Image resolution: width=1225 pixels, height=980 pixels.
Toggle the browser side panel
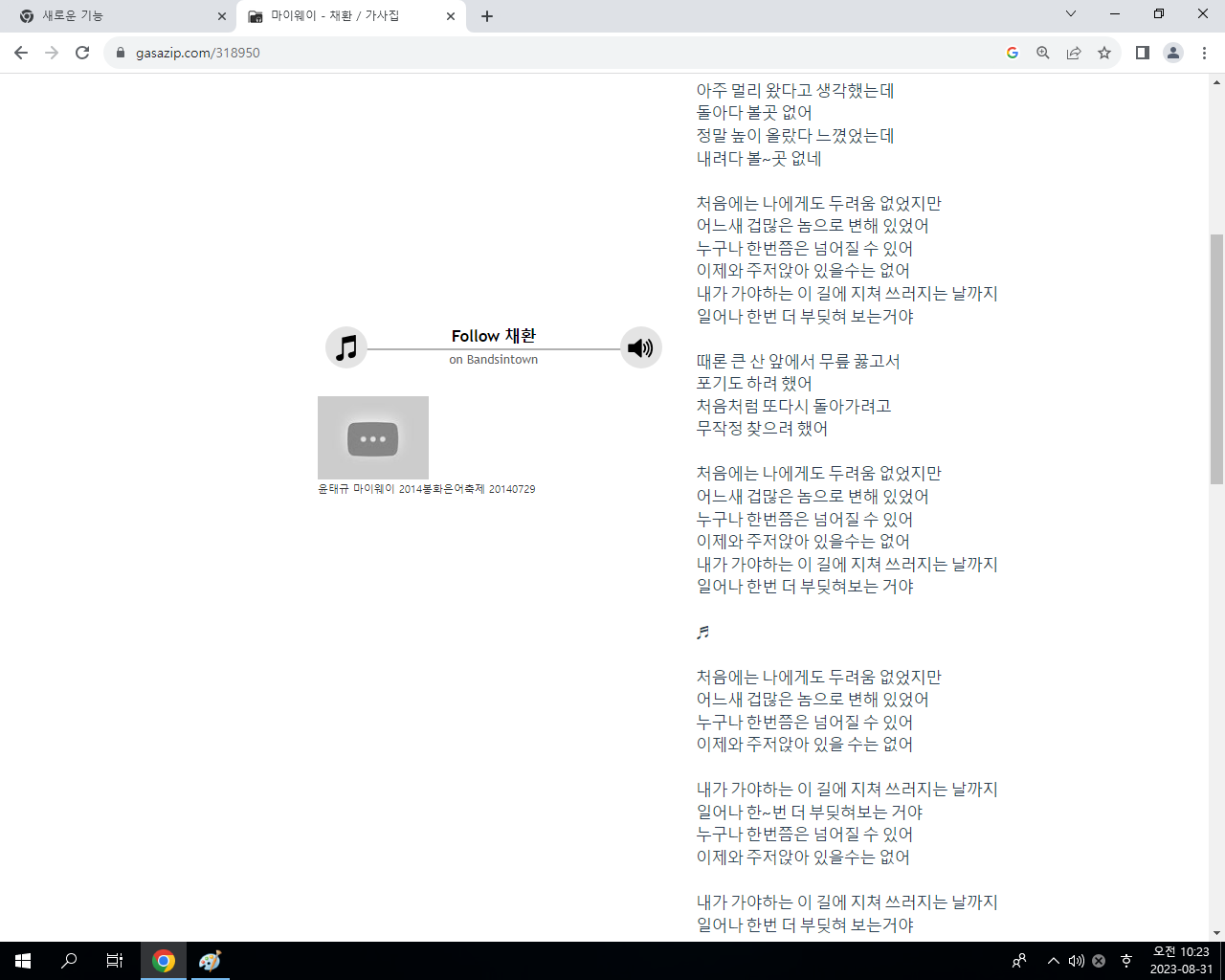tap(1143, 53)
